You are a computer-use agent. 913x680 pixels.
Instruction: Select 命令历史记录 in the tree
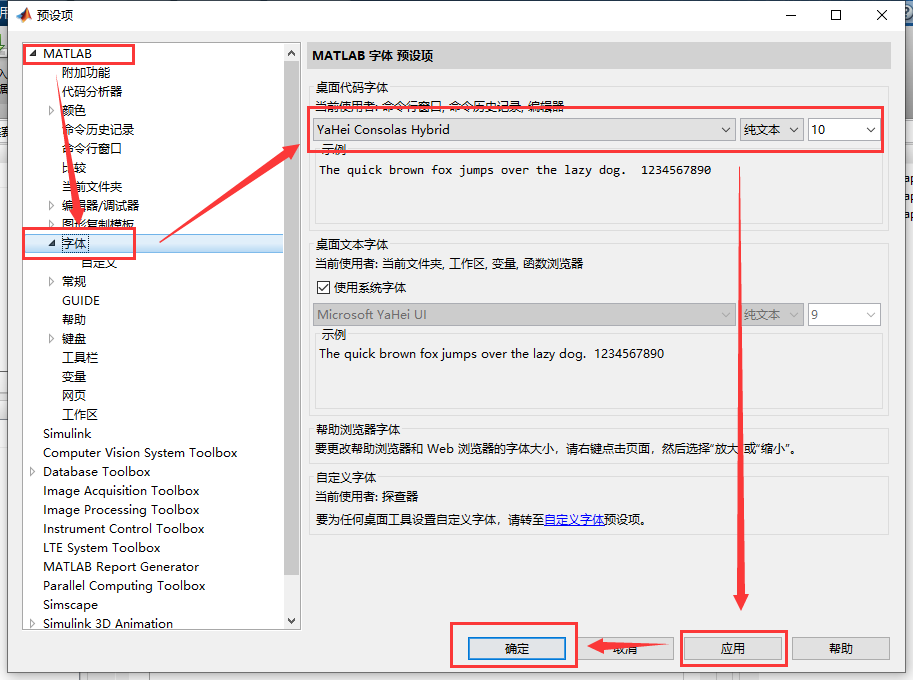(98, 129)
